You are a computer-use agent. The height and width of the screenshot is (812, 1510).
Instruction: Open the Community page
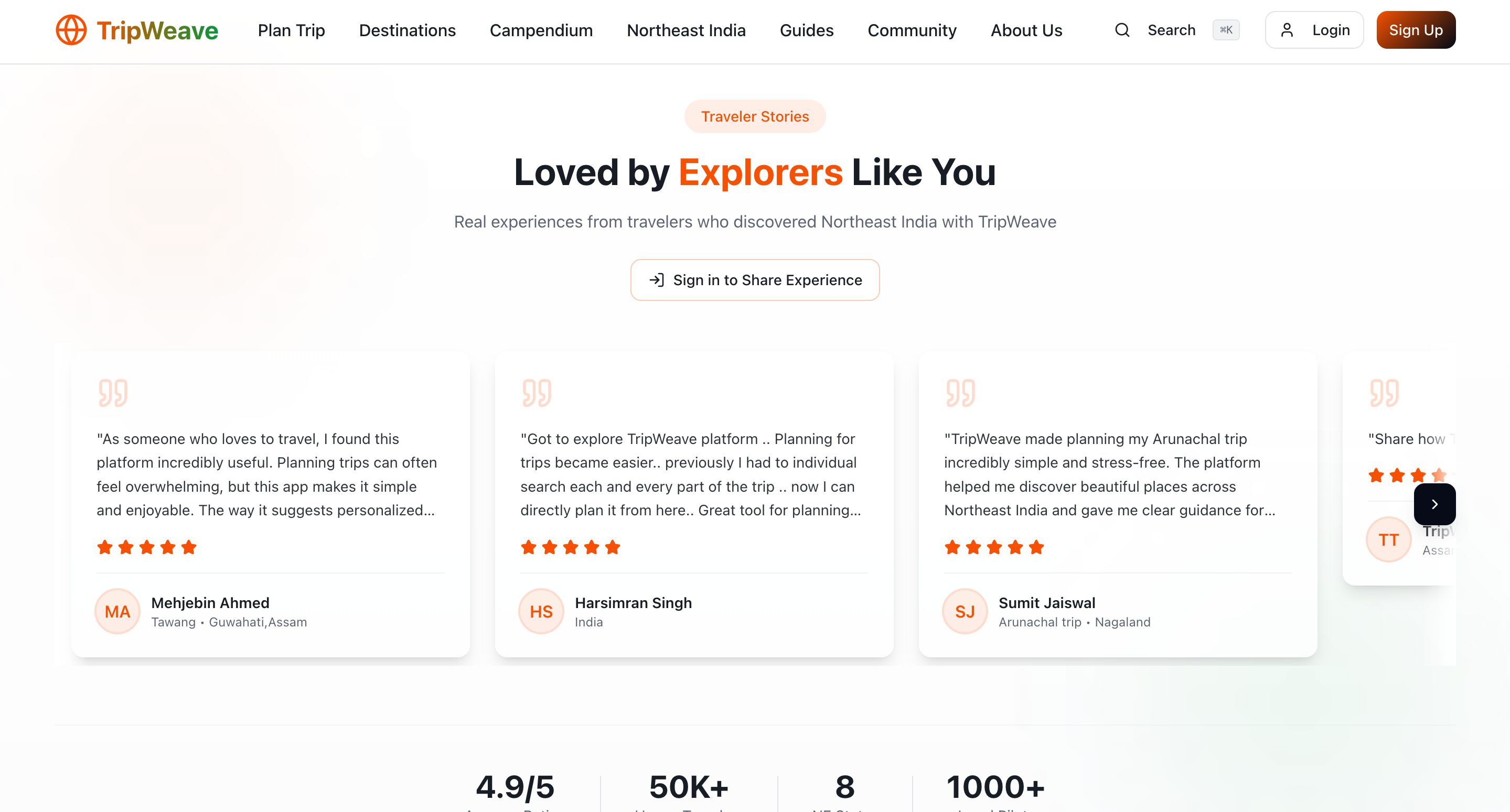[912, 30]
